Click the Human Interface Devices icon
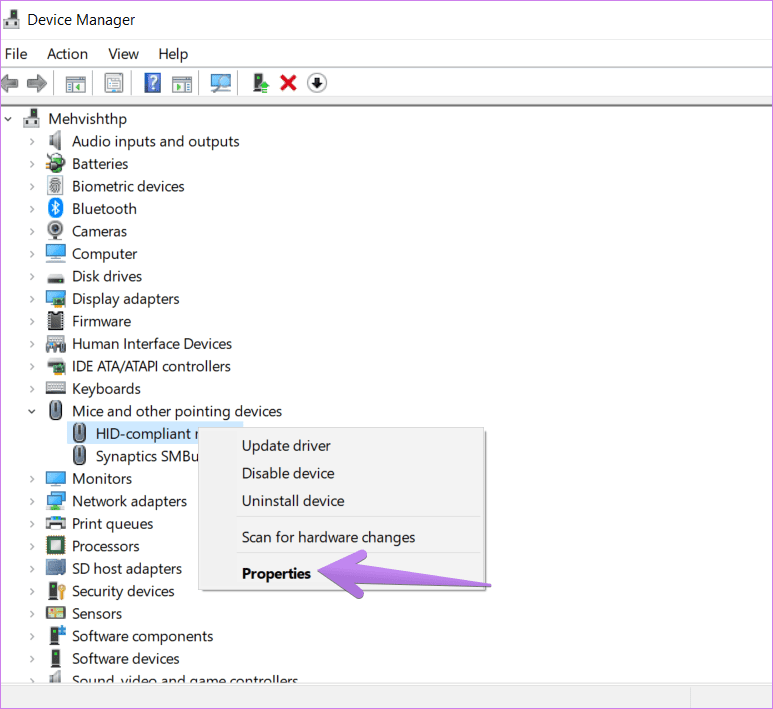 pyautogui.click(x=55, y=344)
